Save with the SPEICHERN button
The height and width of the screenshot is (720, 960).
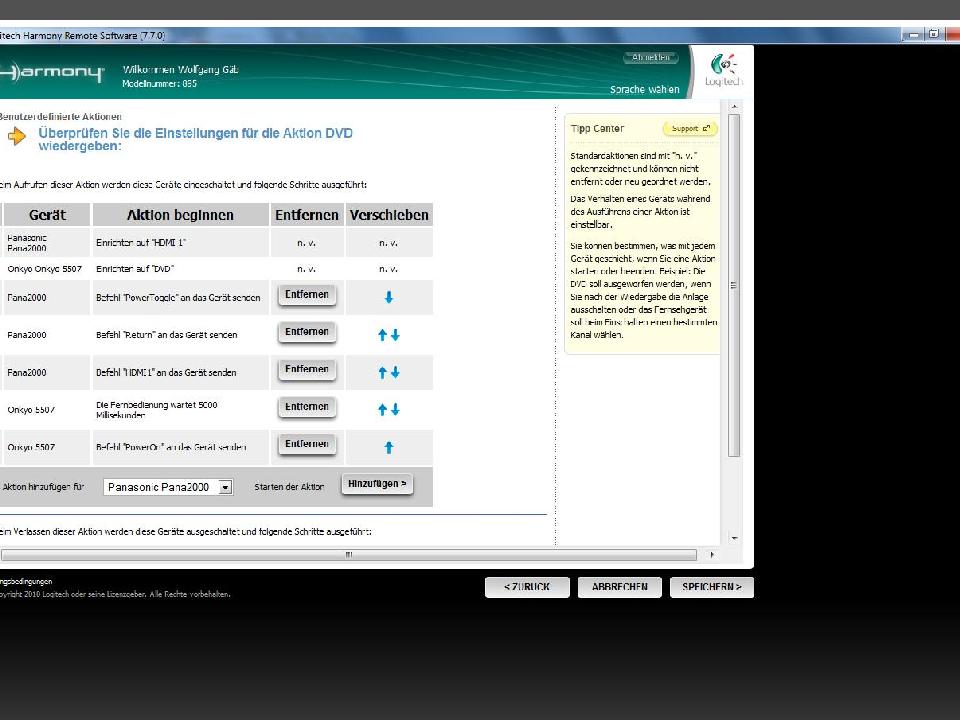pyautogui.click(x=712, y=587)
